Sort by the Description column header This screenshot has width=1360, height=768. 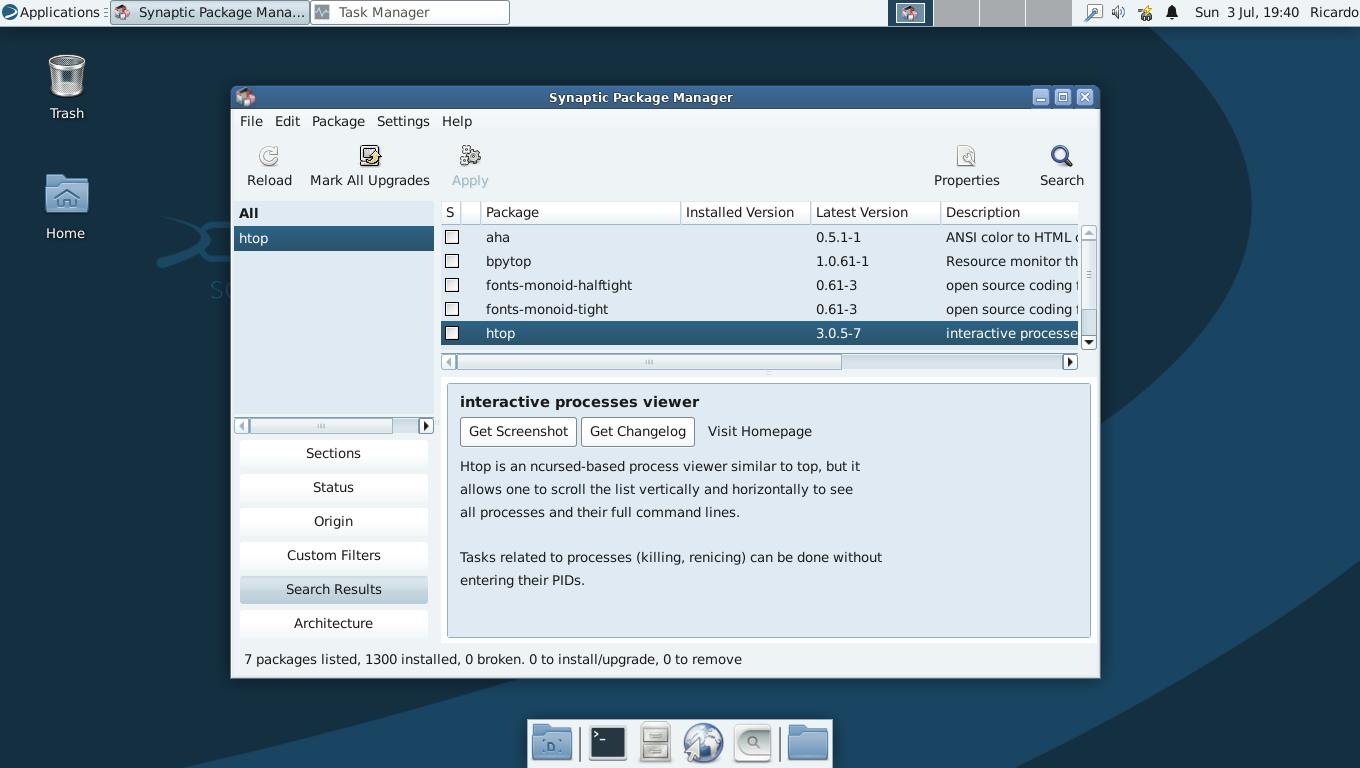[1009, 212]
